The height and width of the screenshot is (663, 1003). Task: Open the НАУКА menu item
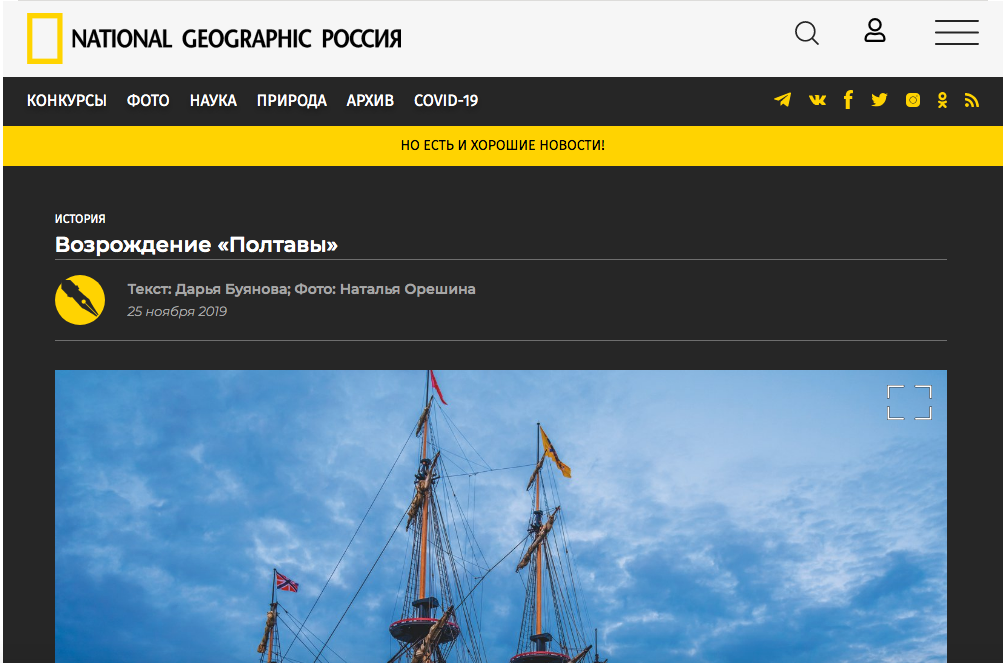(x=212, y=100)
